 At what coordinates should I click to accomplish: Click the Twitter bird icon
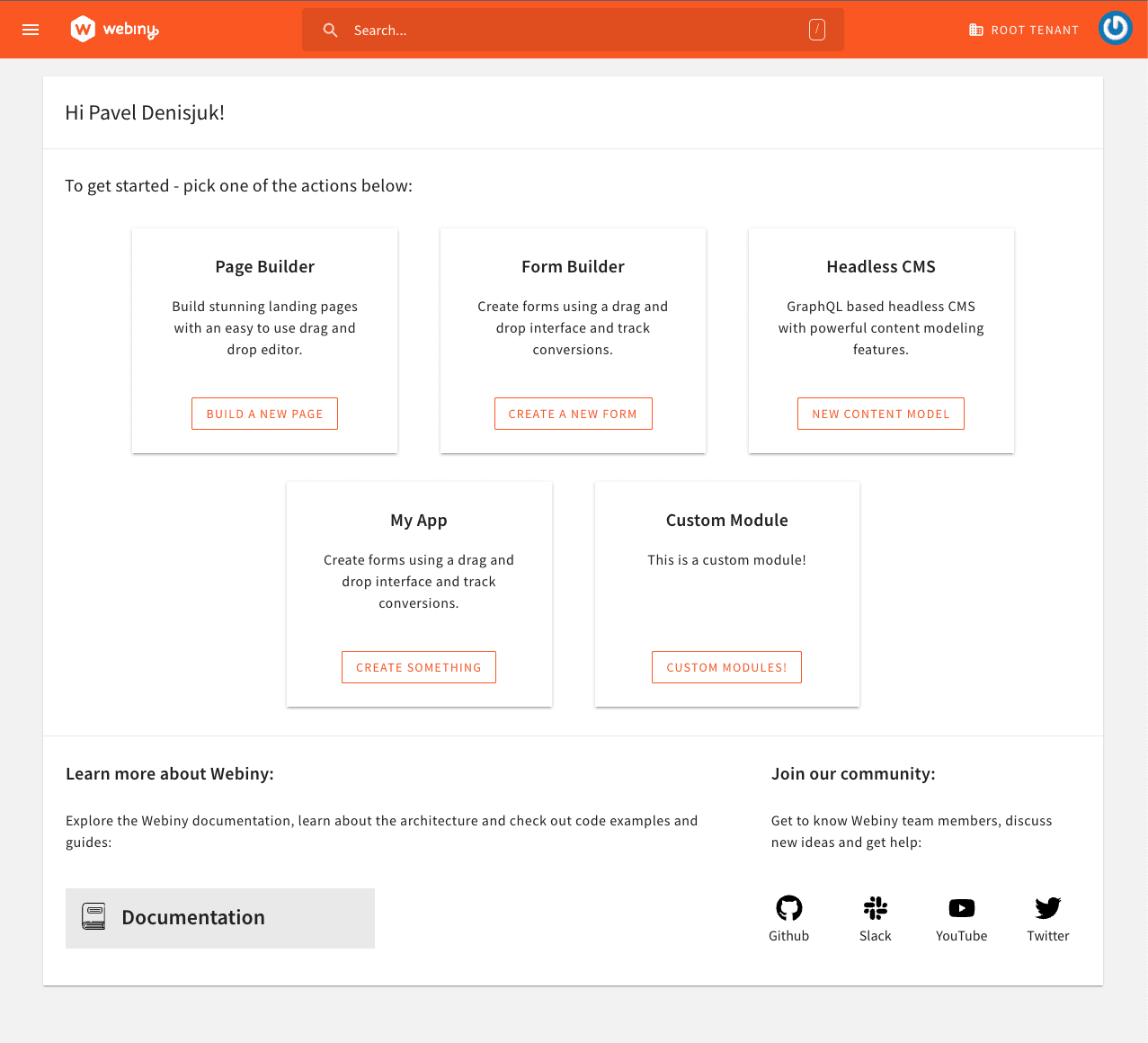[1047, 908]
